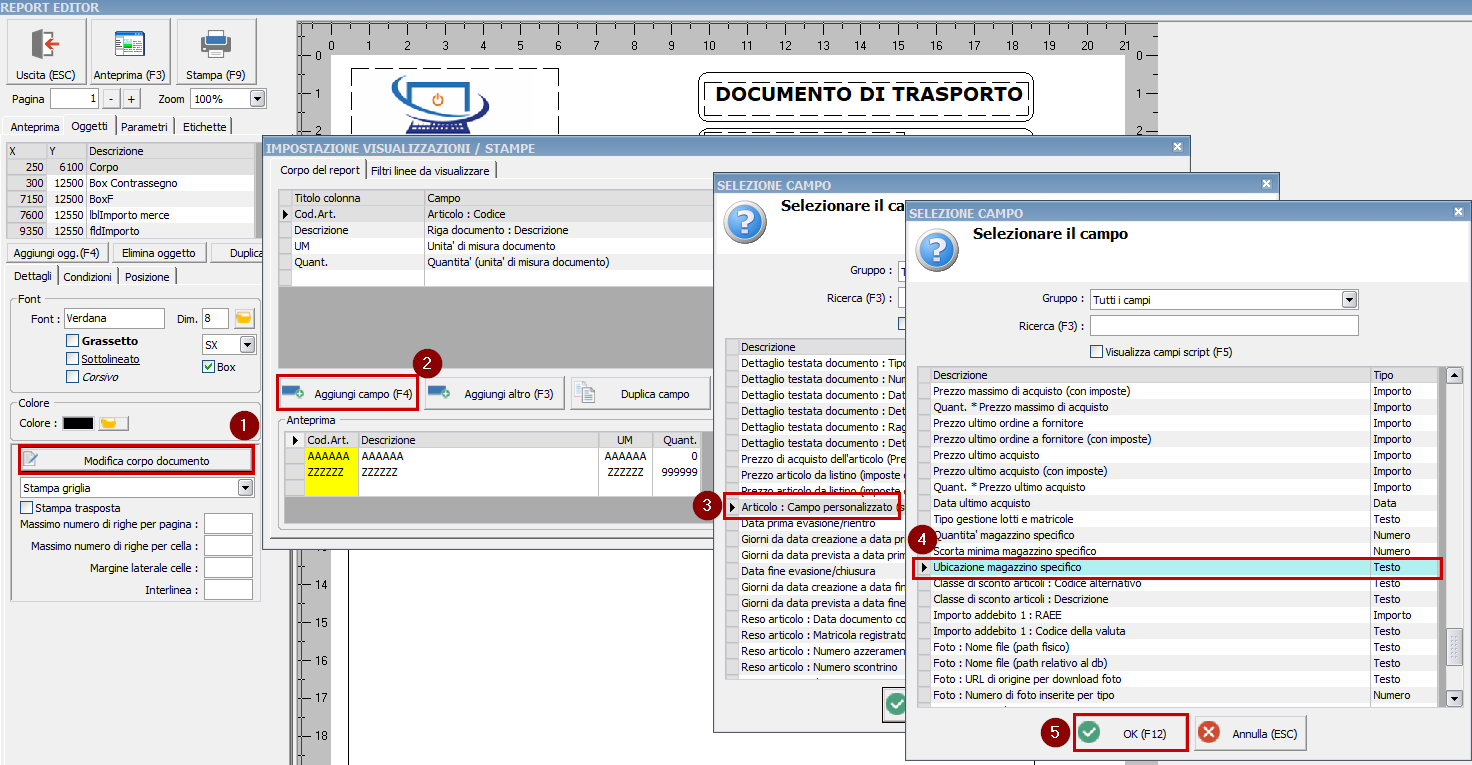The width and height of the screenshot is (1472, 765).
Task: Click the Tipo column header
Action: click(1404, 375)
